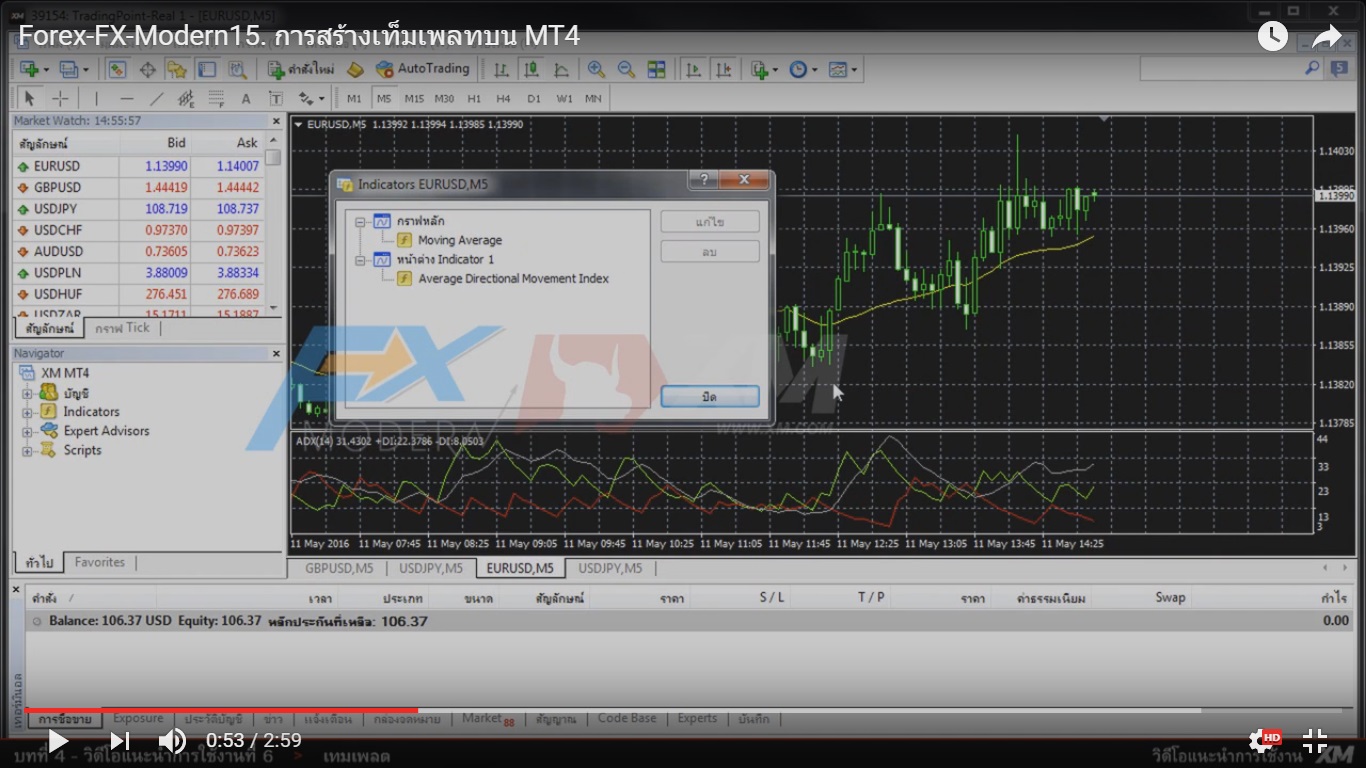Collapse the main chart tree node
This screenshot has width=1366, height=768.
coord(360,221)
